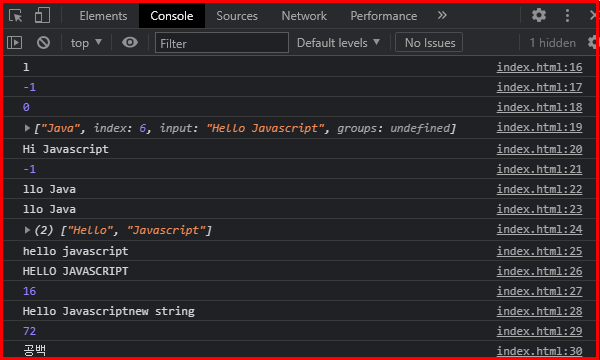Image resolution: width=600 pixels, height=360 pixels.
Task: Click the logged value 72
Action: pos(29,331)
